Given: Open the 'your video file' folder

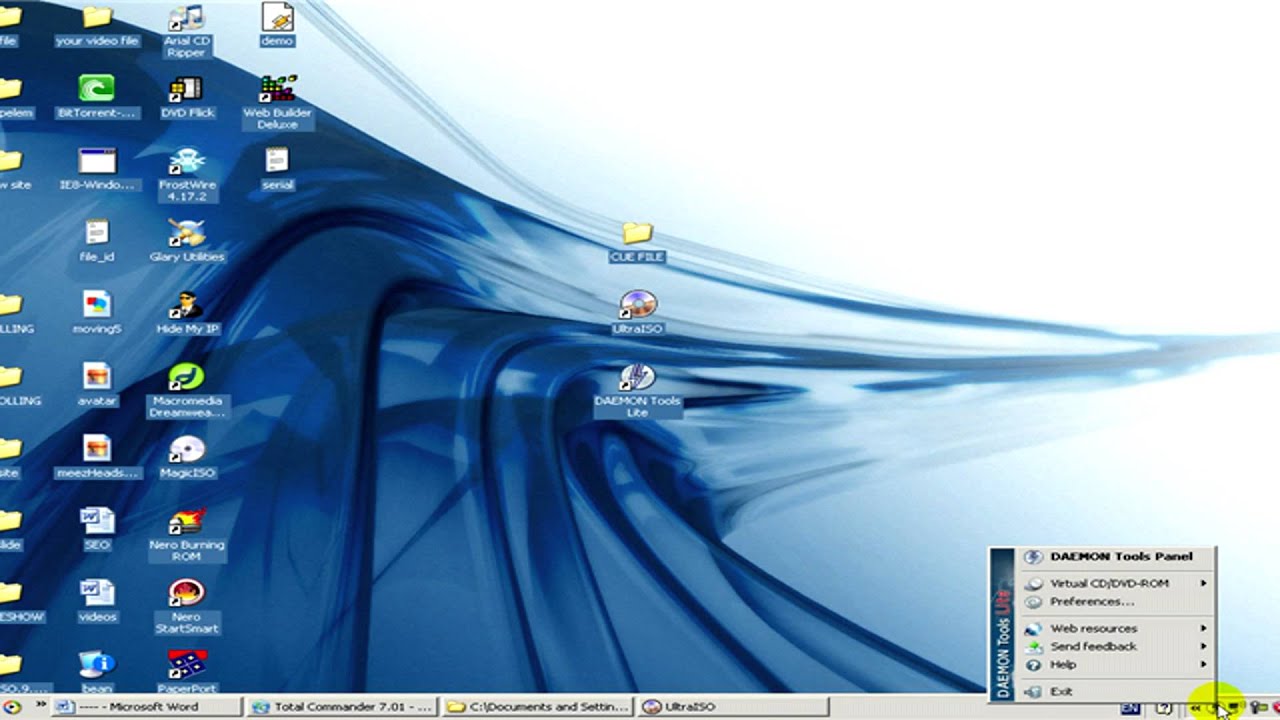Looking at the screenshot, I should tap(97, 26).
